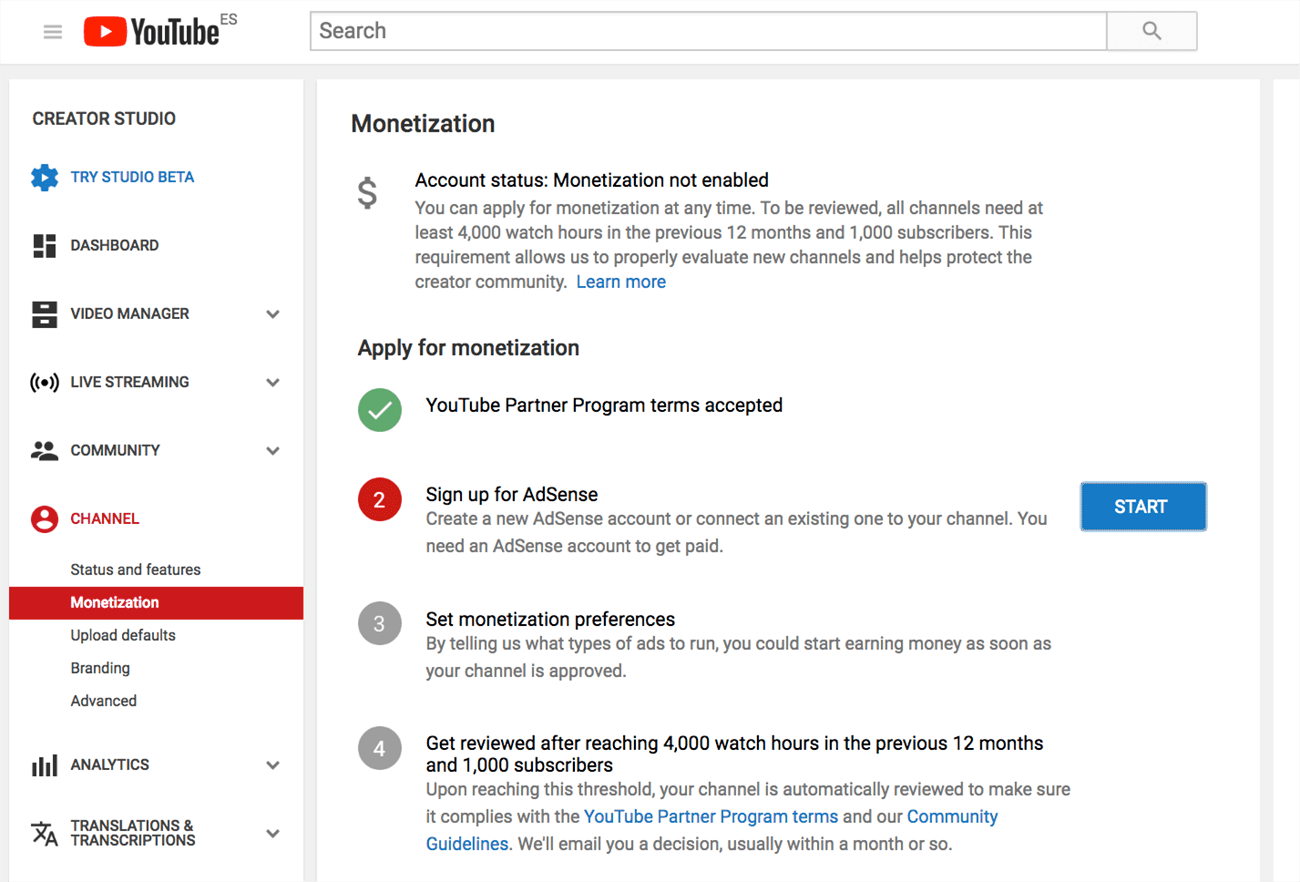Expand the Analytics chevron
1300x882 pixels.
(273, 765)
